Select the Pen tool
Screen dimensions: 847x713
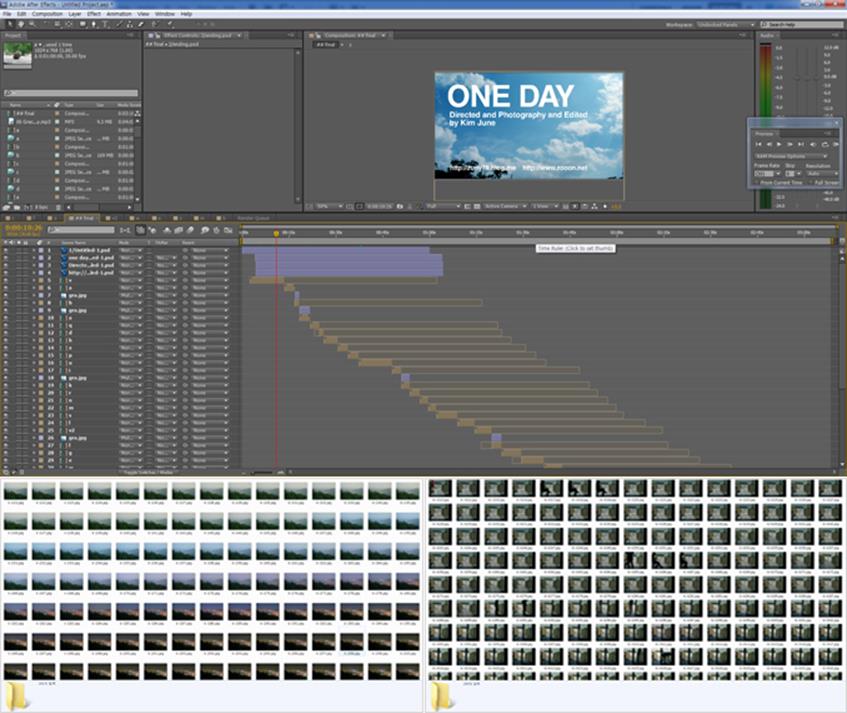(93, 24)
